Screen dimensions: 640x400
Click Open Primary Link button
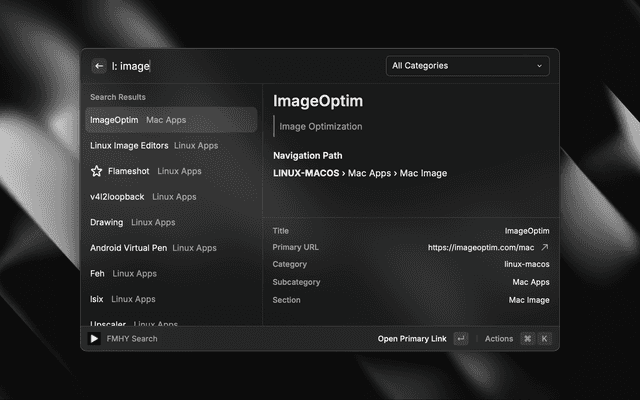tap(412, 339)
